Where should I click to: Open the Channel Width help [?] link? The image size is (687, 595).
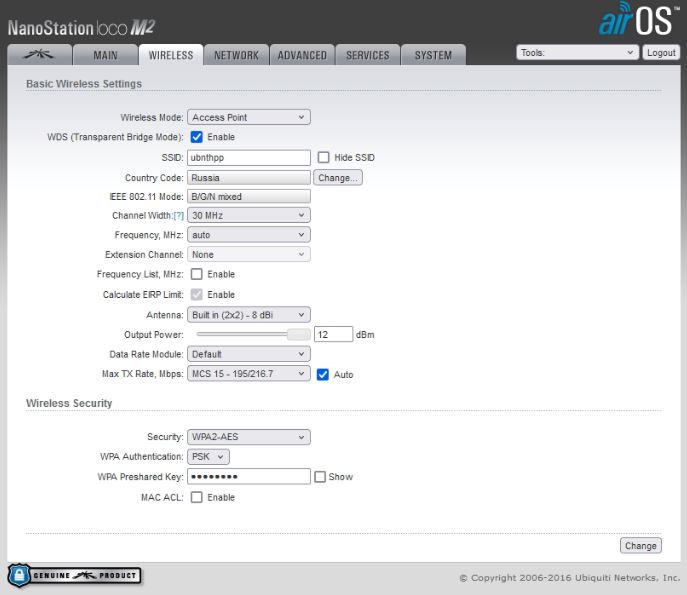pyautogui.click(x=178, y=216)
